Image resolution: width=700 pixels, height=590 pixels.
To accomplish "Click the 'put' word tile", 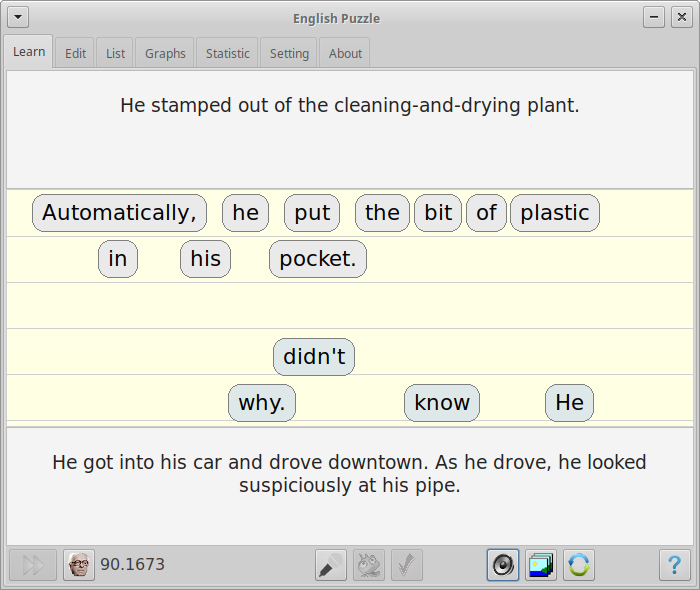I will [312, 213].
